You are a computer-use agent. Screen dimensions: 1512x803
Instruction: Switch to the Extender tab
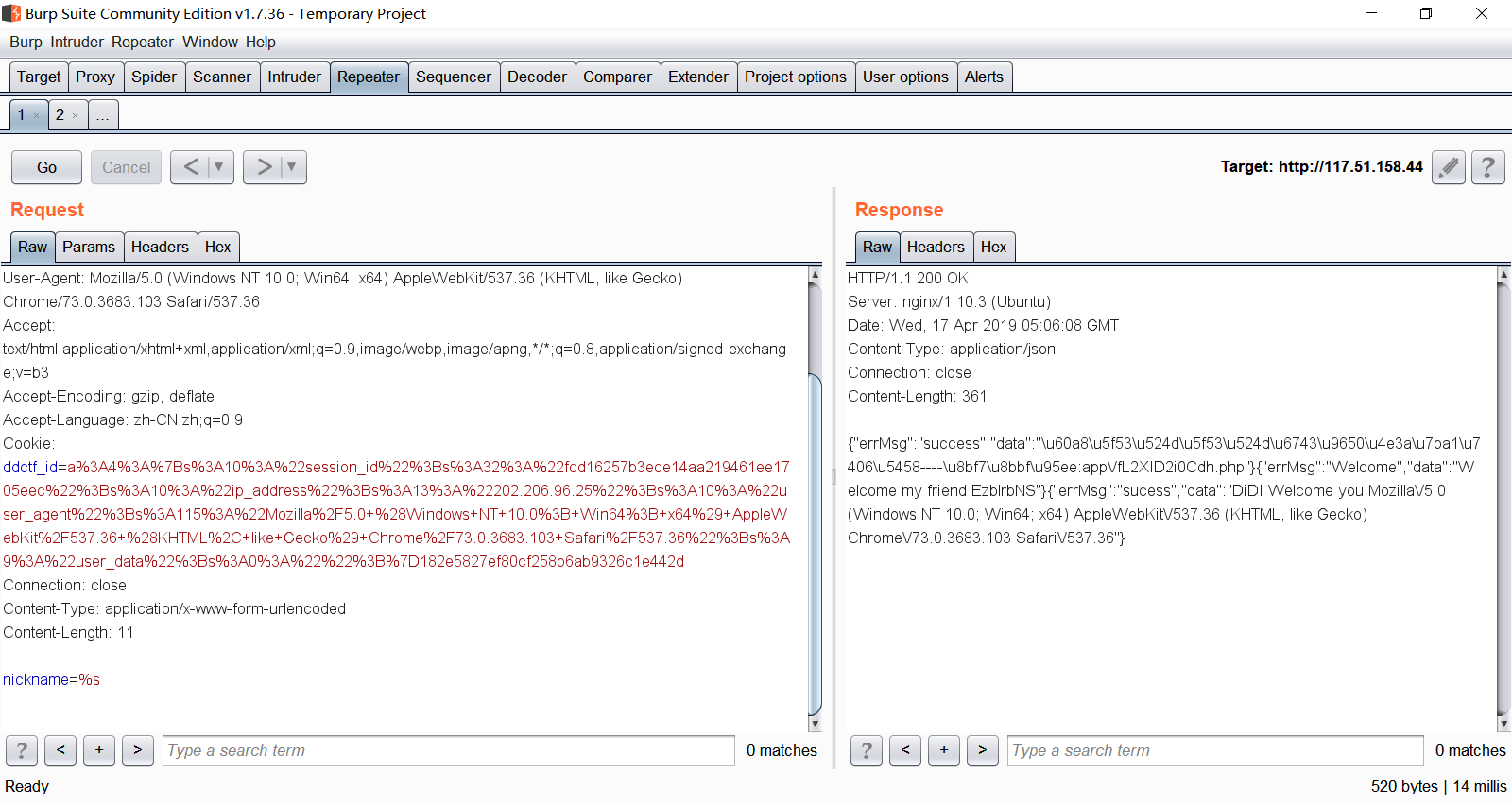coord(698,77)
